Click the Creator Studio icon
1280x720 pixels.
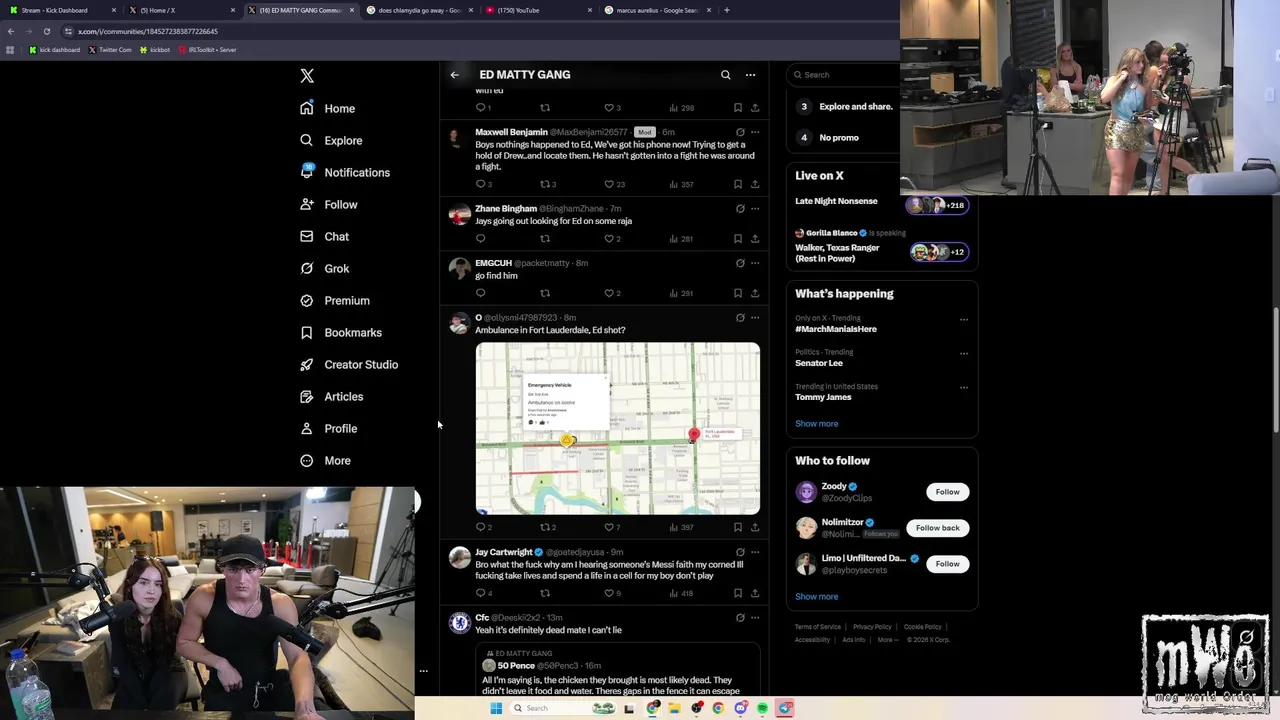tap(307, 364)
